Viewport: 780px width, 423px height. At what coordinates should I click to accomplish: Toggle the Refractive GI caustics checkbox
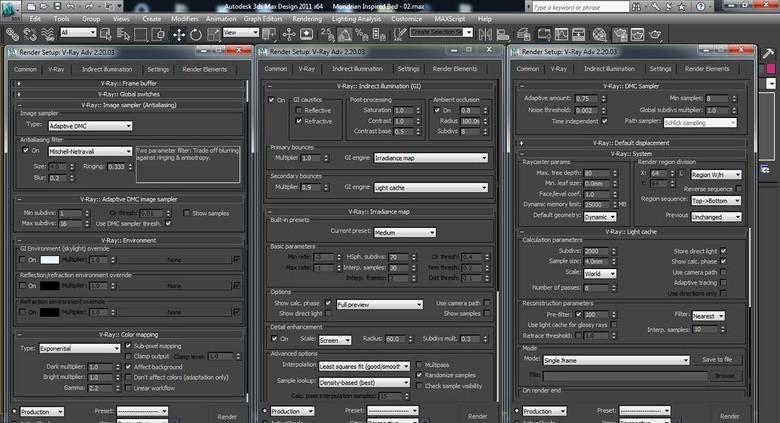[299, 121]
